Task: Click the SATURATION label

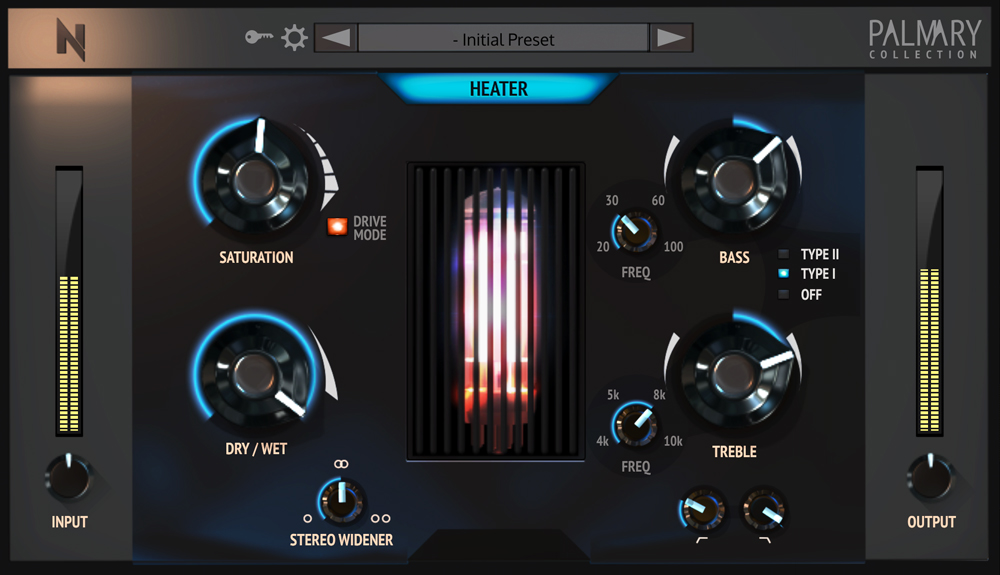Action: (256, 258)
